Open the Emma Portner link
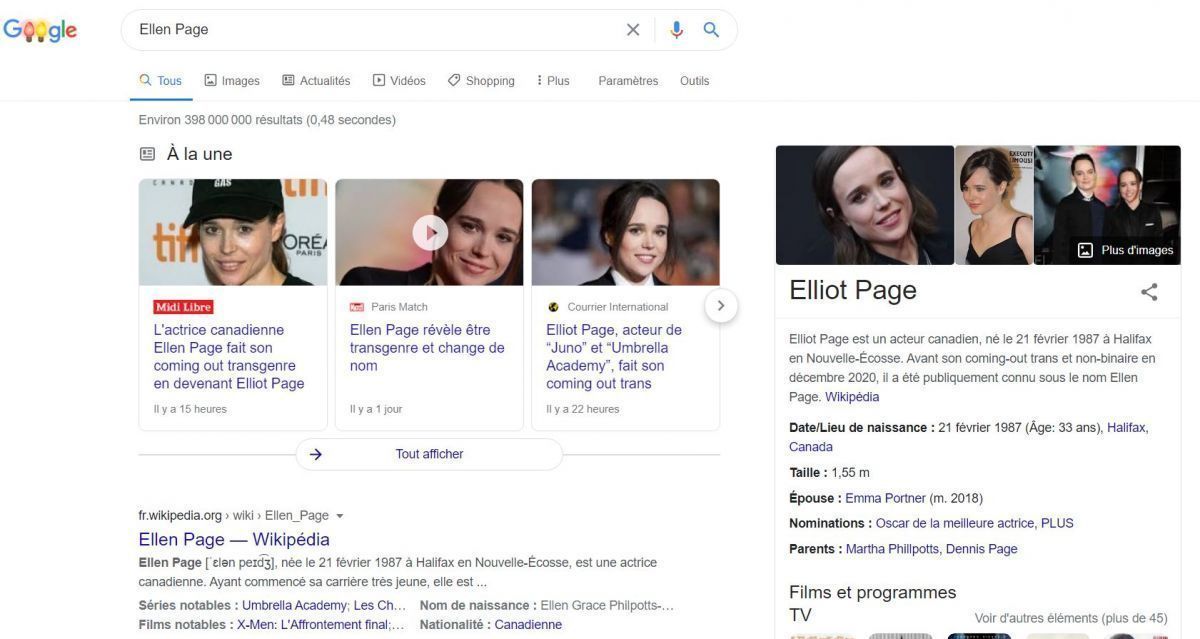 (x=886, y=498)
